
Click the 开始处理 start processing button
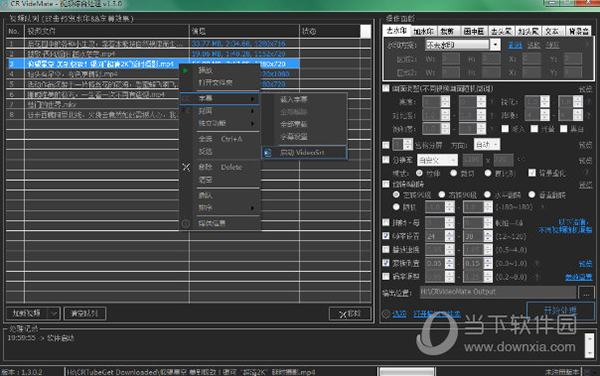tap(560, 310)
